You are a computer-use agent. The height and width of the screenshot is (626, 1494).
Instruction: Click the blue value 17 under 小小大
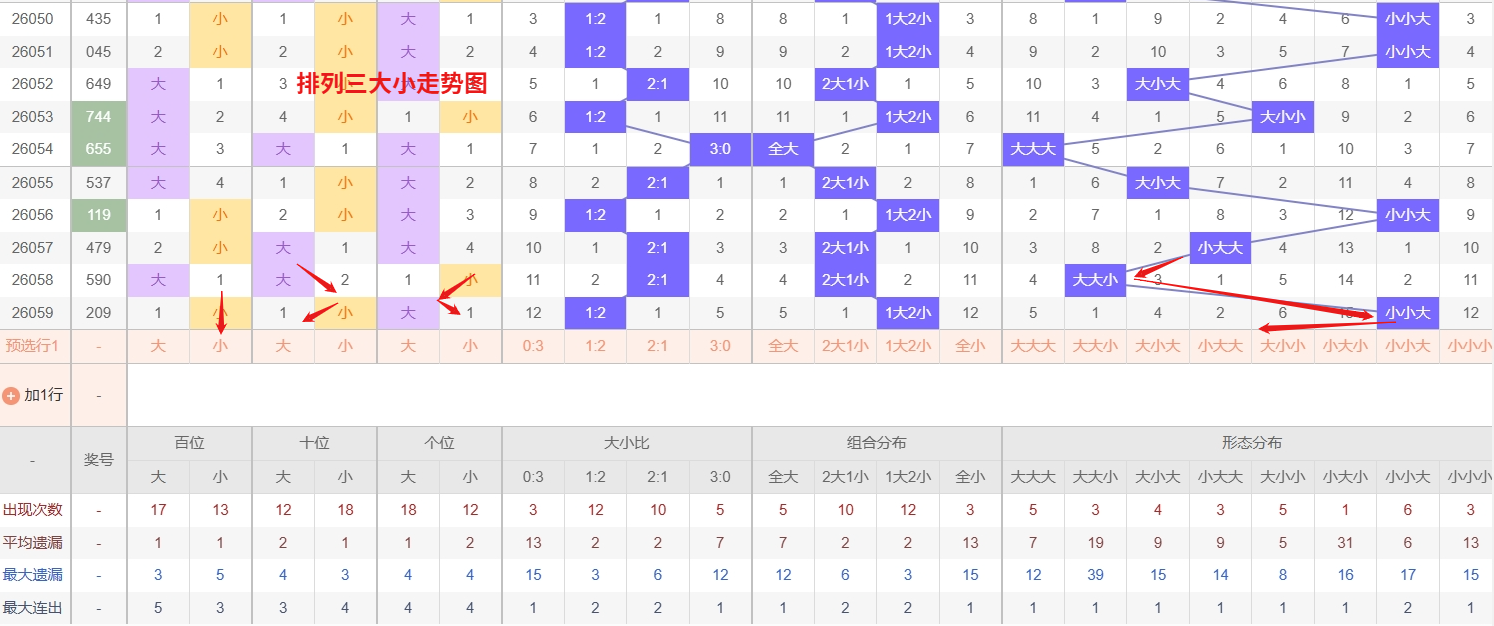[1407, 574]
